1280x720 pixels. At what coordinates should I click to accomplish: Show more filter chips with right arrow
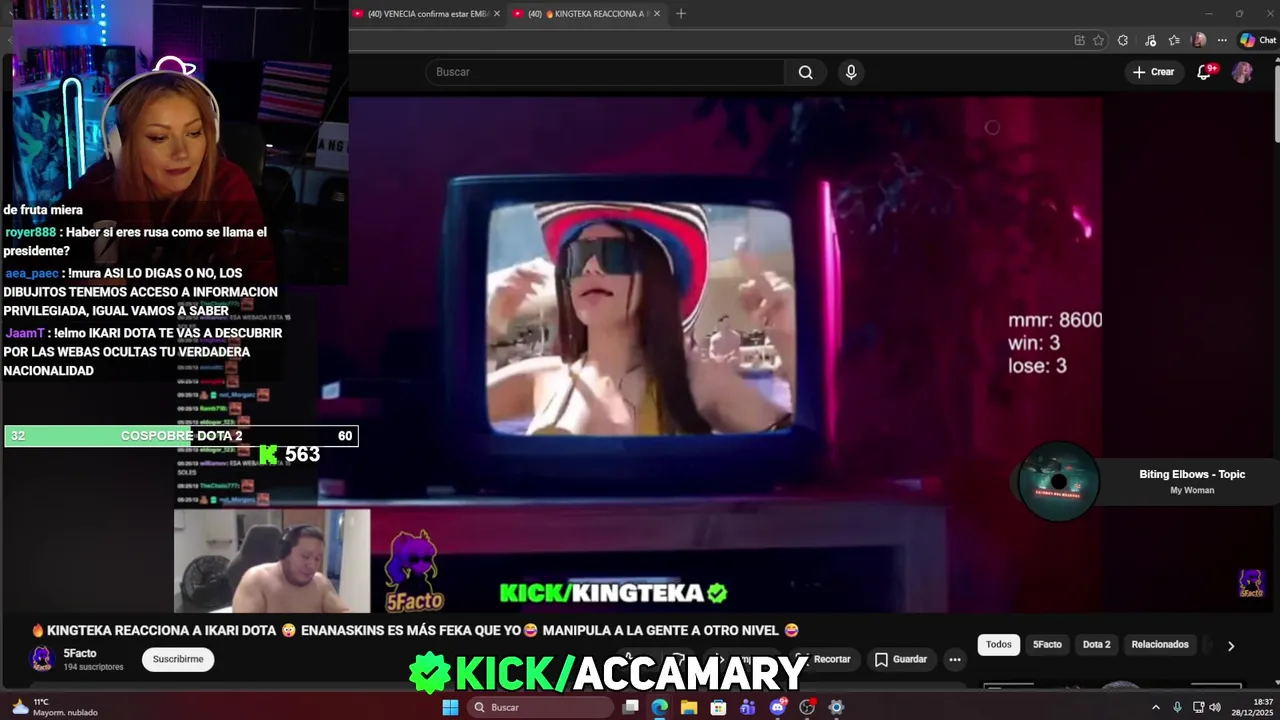[1231, 646]
